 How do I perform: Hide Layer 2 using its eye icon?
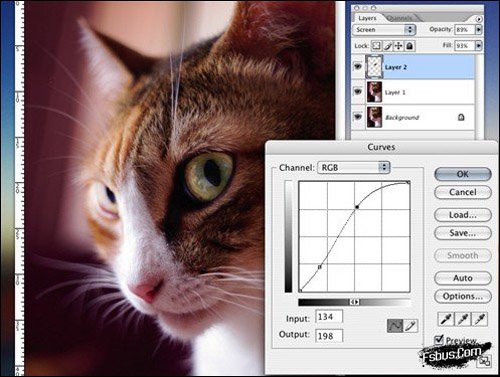point(358,67)
